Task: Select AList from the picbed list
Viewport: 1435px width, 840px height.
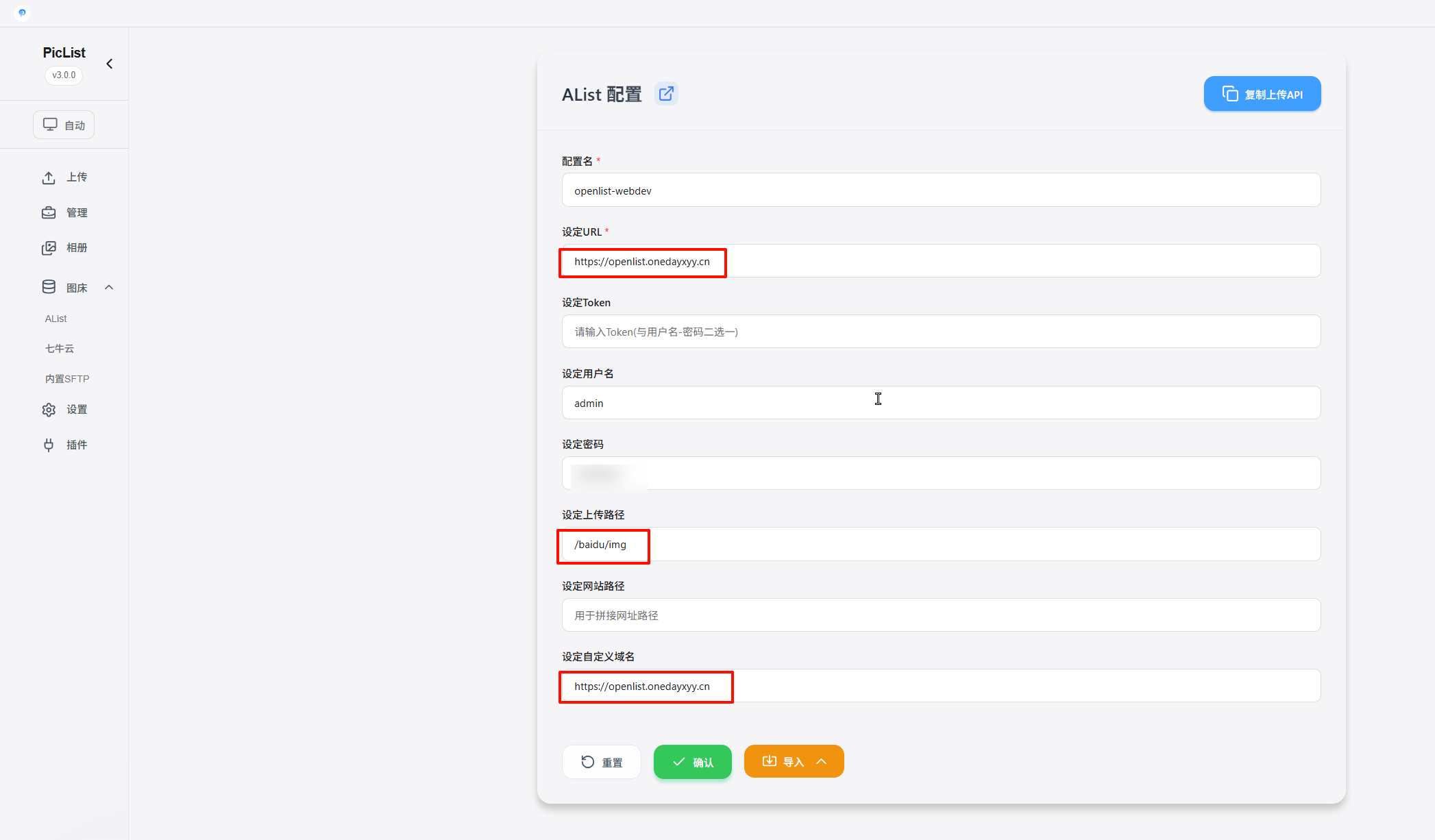Action: point(56,319)
